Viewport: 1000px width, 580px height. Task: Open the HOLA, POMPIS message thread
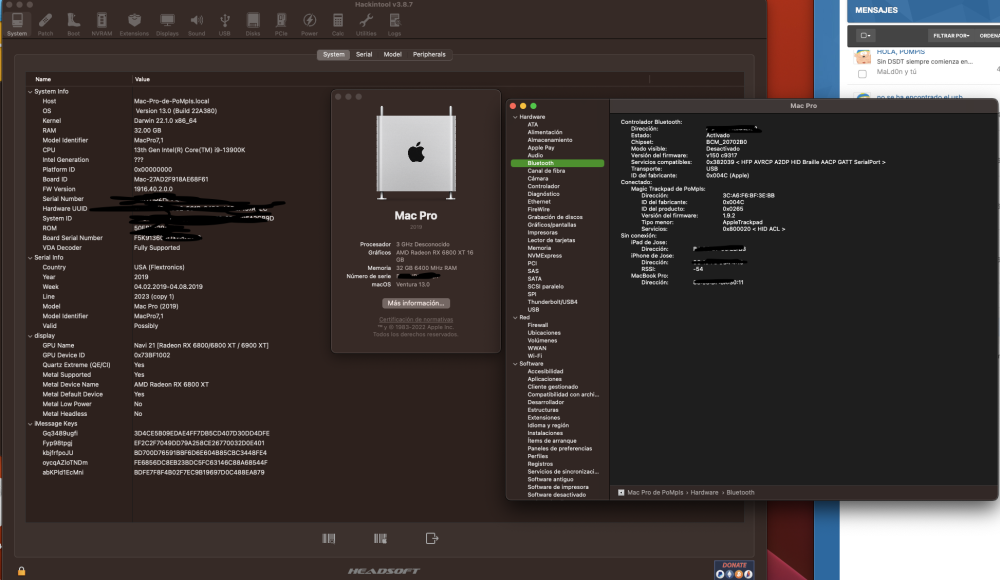pos(901,52)
